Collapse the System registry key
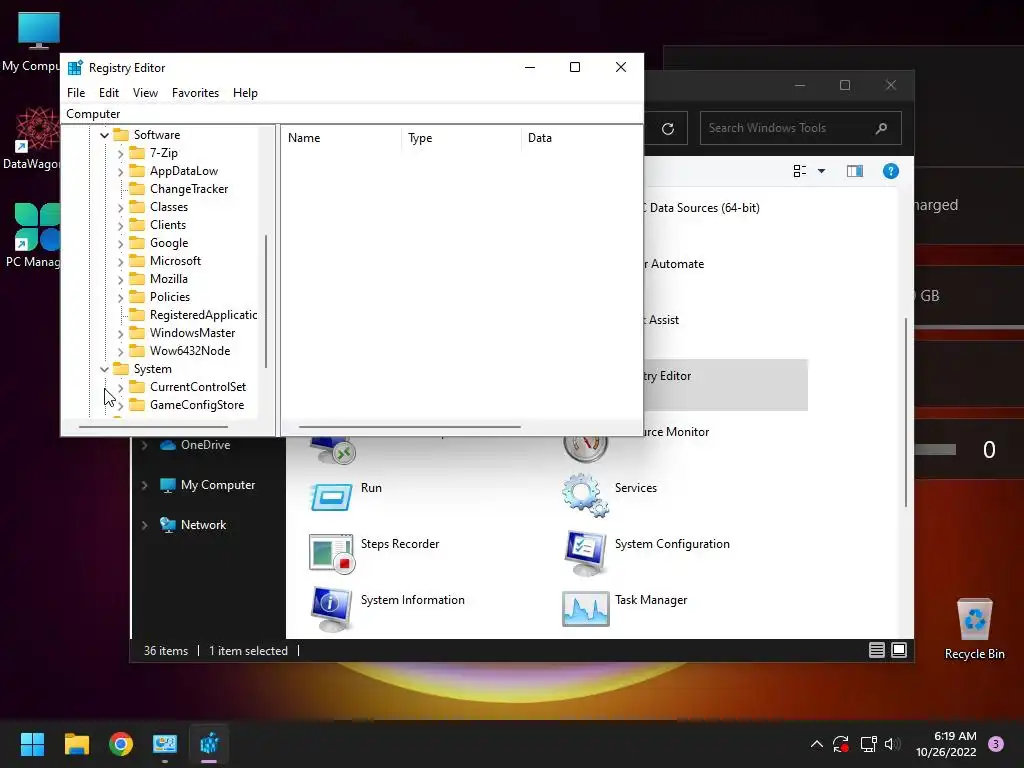The image size is (1024, 768). point(104,369)
